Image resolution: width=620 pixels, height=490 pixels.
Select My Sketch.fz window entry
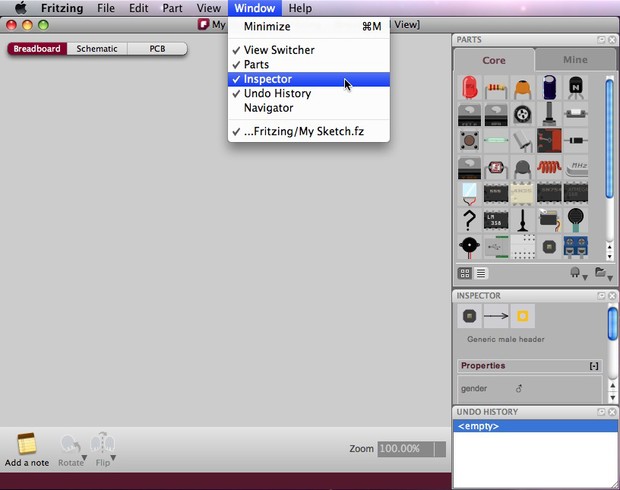click(309, 131)
